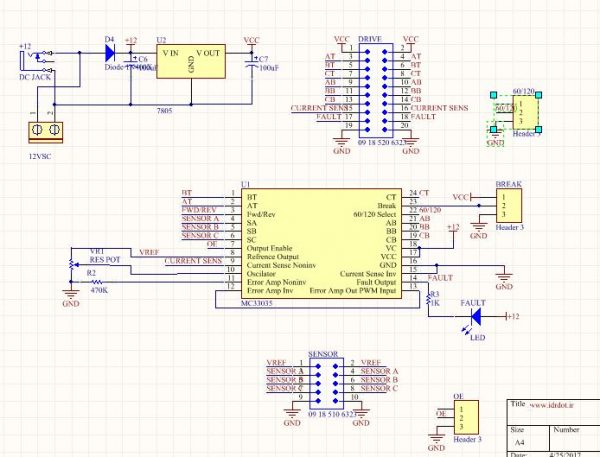The image size is (600, 457).
Task: Select the DRIVE connector body
Action: tap(376, 90)
